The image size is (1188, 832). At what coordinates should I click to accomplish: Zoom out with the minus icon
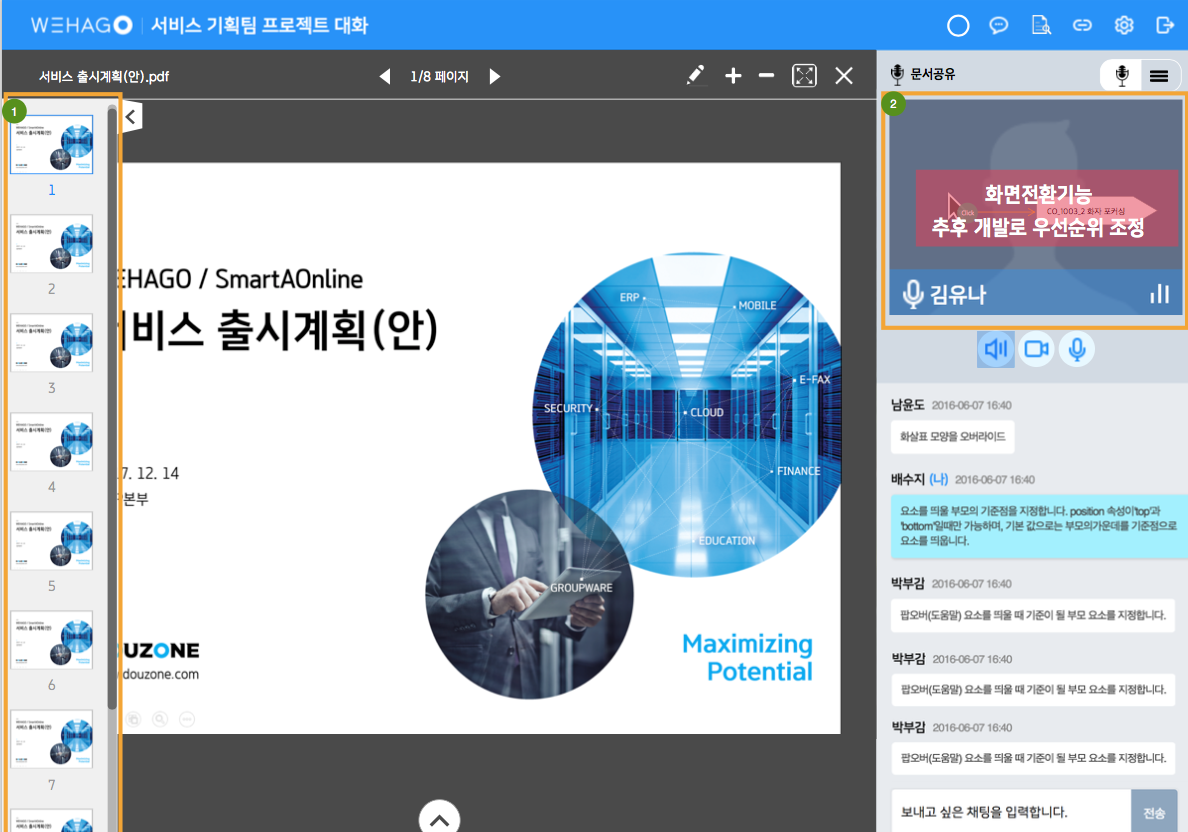(766, 76)
